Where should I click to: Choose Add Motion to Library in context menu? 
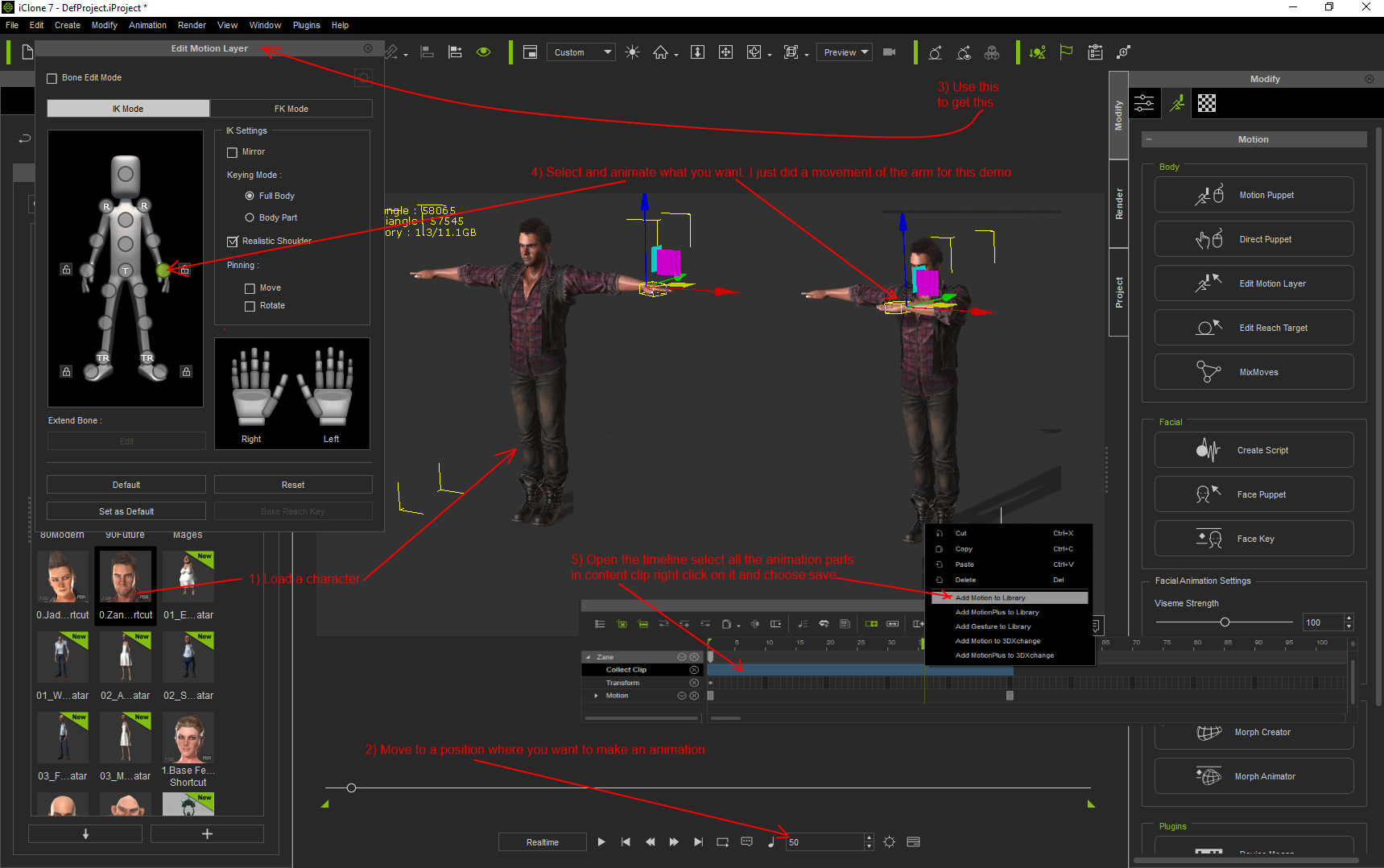pos(1010,597)
